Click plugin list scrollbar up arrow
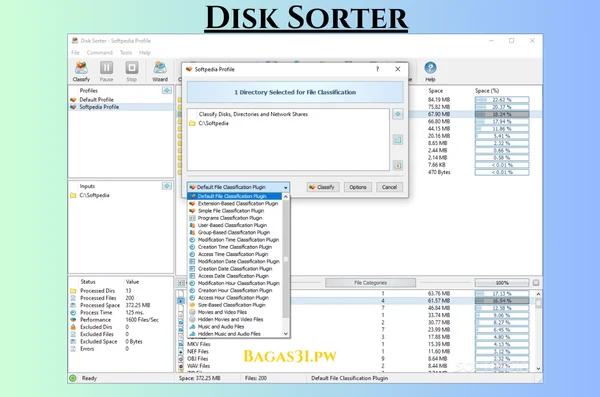 coord(286,196)
